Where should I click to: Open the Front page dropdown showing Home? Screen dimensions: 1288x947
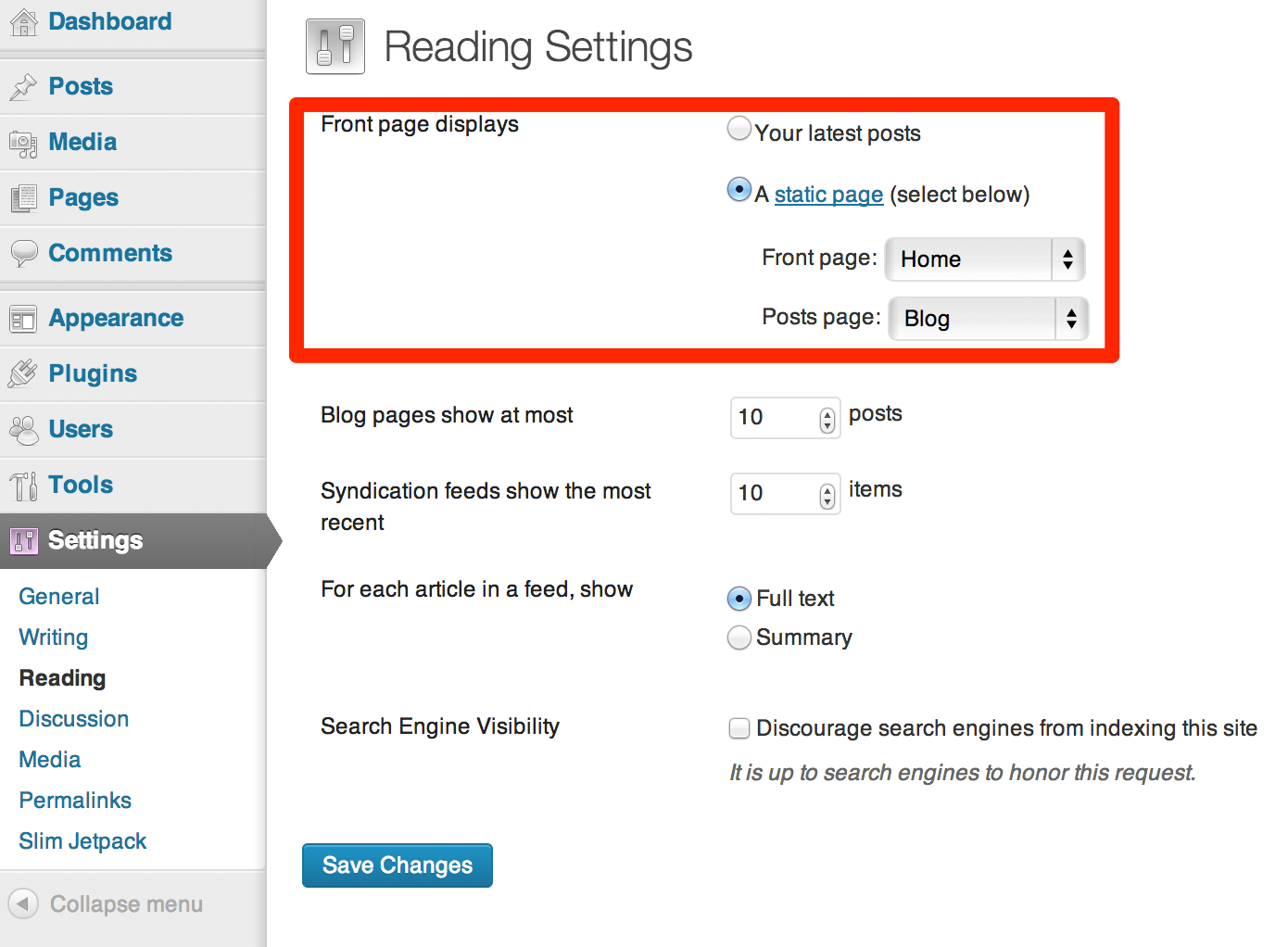click(984, 259)
